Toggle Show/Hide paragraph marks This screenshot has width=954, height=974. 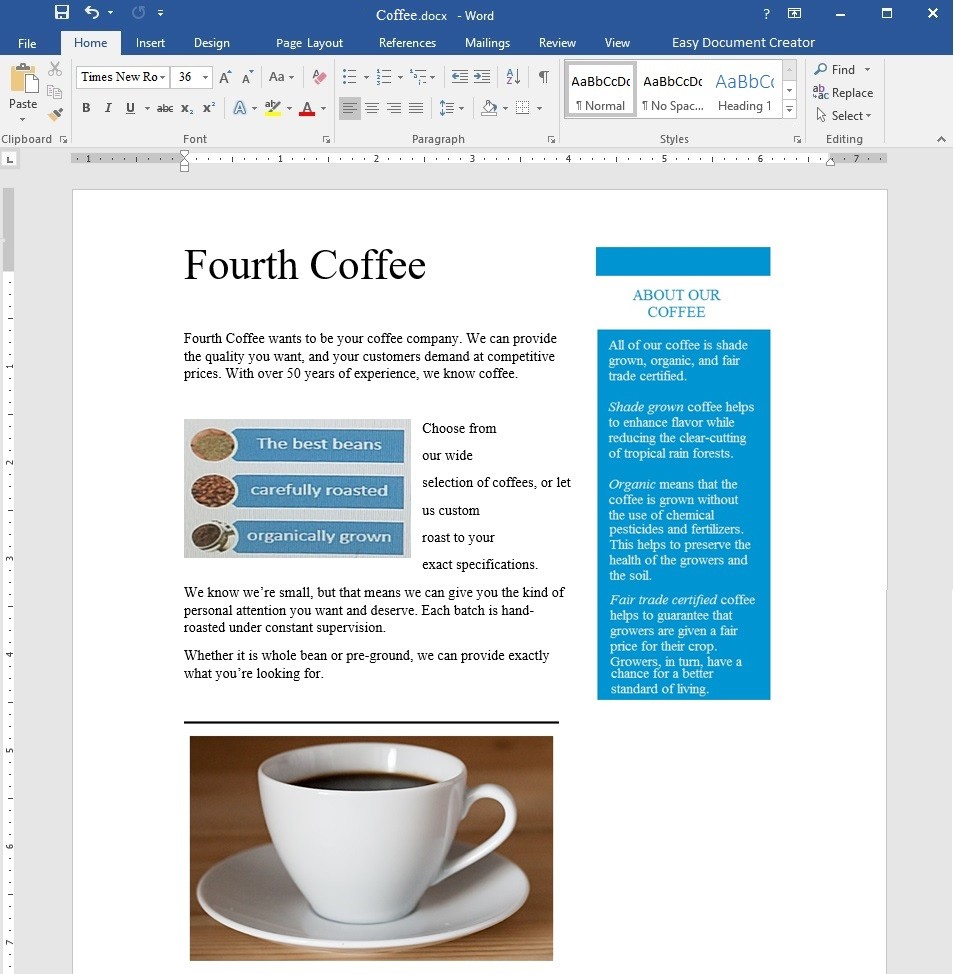(x=543, y=77)
